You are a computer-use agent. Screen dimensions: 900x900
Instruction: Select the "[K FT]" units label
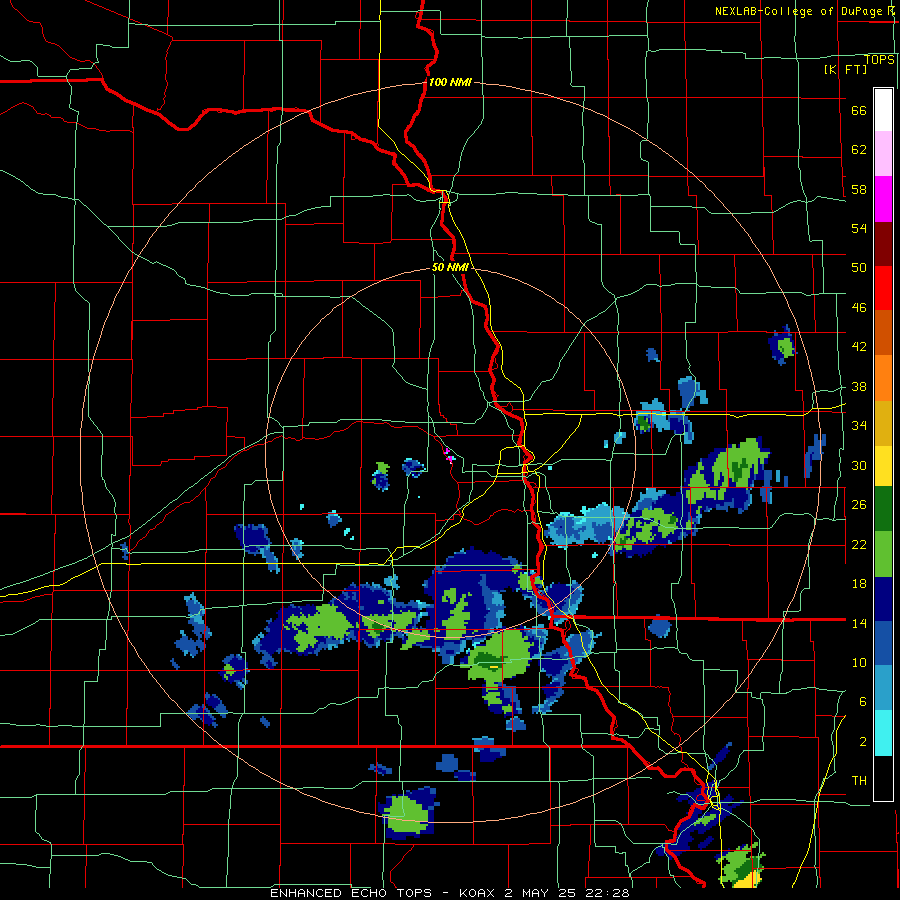pyautogui.click(x=845, y=69)
